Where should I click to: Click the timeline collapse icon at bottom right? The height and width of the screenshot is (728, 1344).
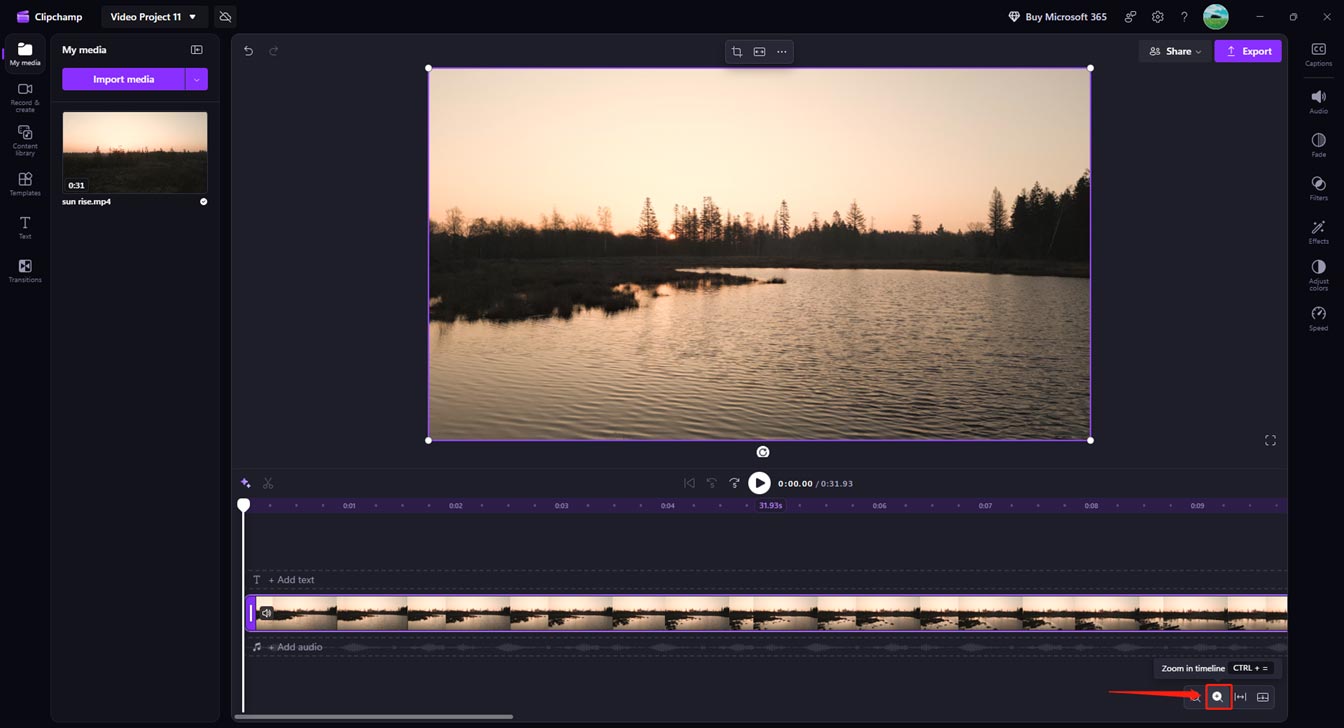point(1263,697)
